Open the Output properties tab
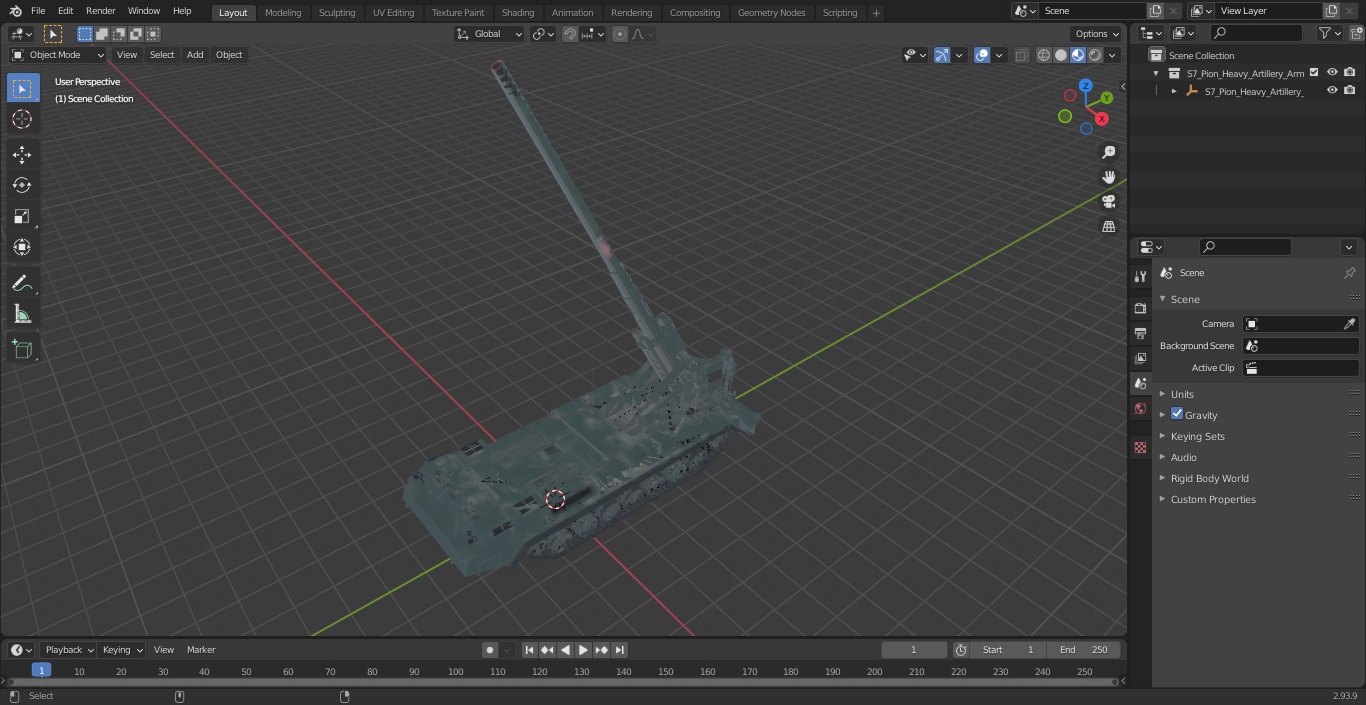Viewport: 1366px width, 705px height. point(1140,333)
